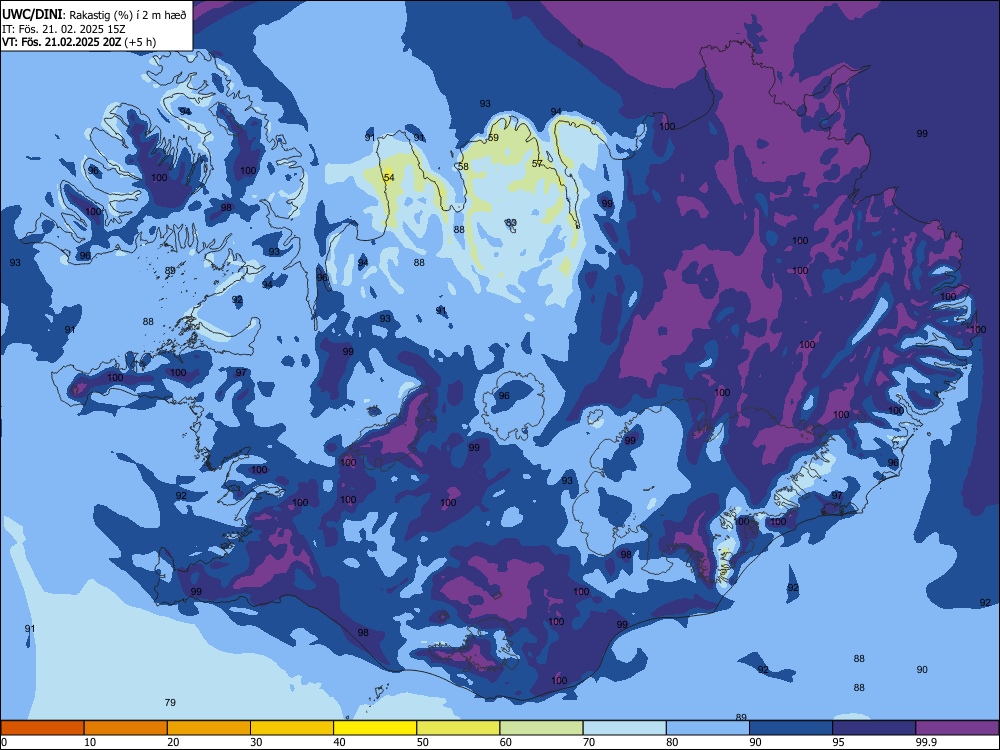This screenshot has width=1000, height=750.
Task: Click the 'UWC/DINI: Rakastig (%) í 2 m hæð' title
Action: click(94, 15)
